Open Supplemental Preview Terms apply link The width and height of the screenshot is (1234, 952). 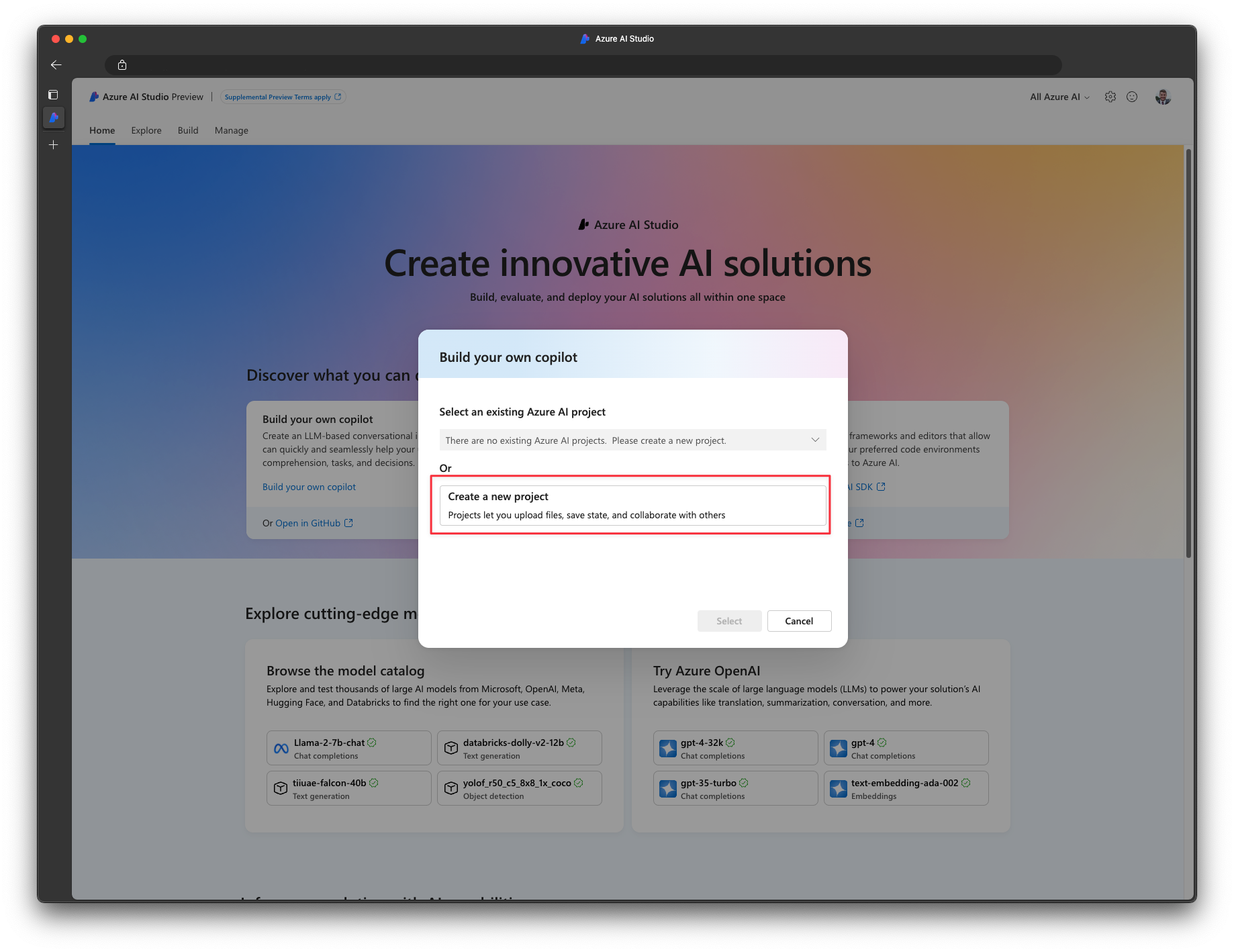[283, 97]
